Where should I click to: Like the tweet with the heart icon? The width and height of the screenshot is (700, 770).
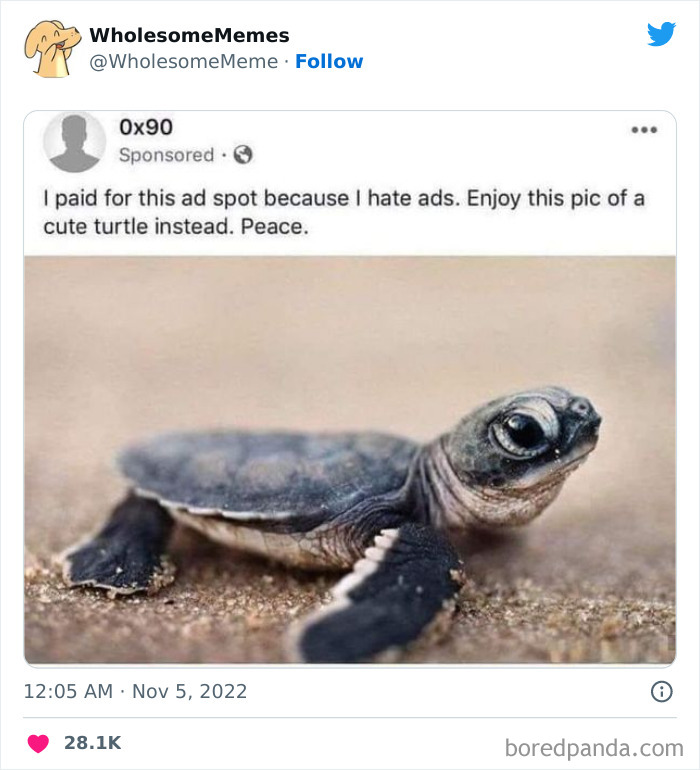(x=39, y=744)
